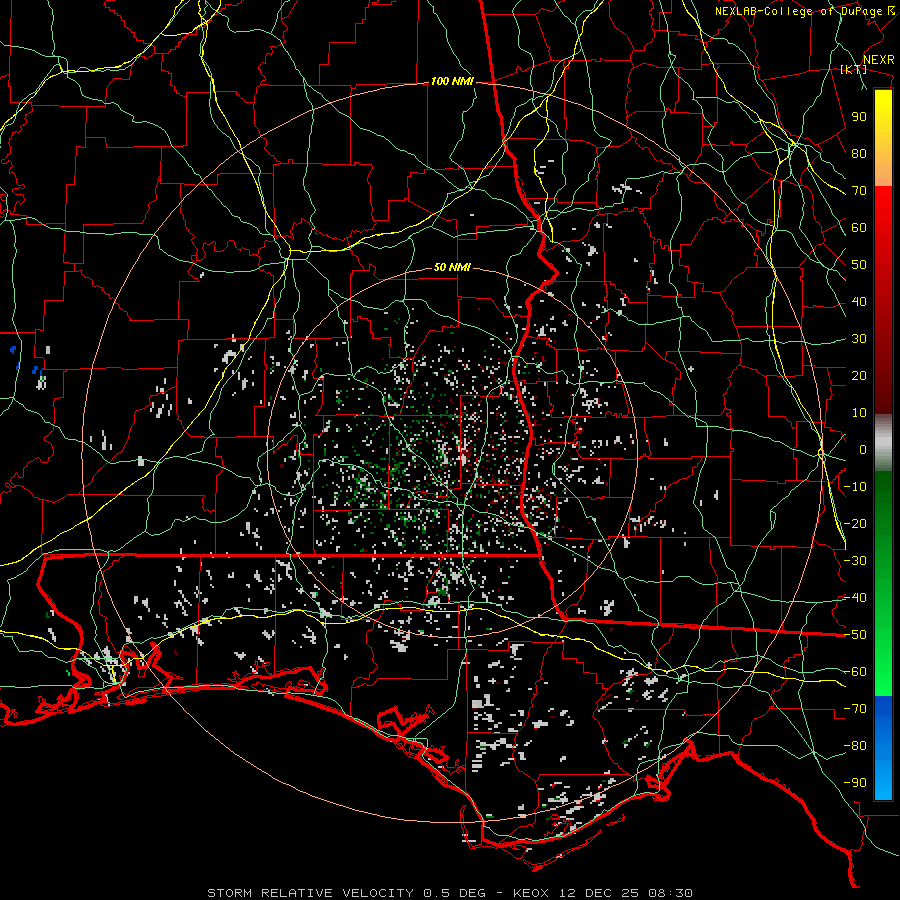Click the 70 value on the velocity scale
Image resolution: width=900 pixels, height=900 pixels.
859,191
